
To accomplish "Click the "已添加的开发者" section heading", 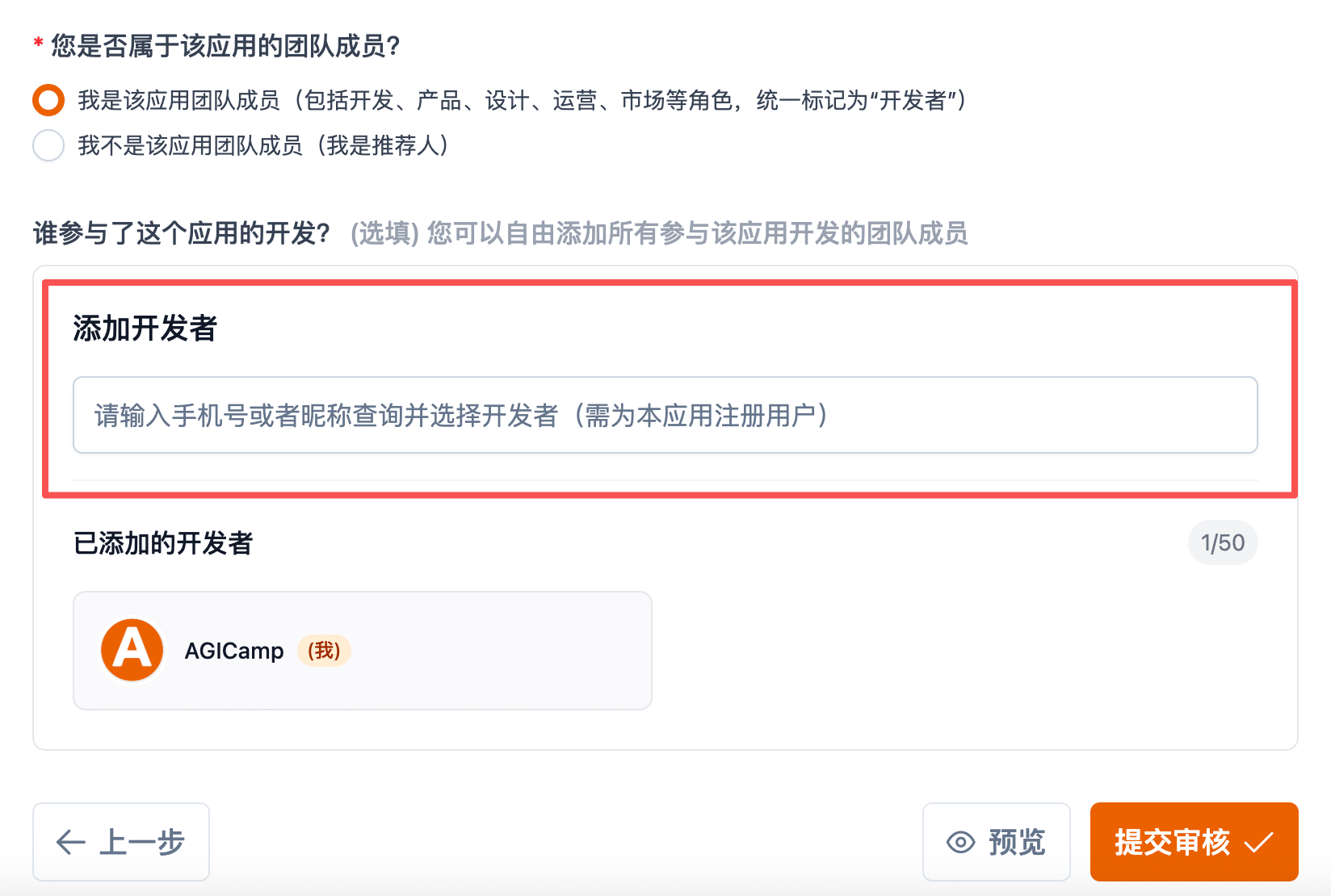I will point(163,543).
